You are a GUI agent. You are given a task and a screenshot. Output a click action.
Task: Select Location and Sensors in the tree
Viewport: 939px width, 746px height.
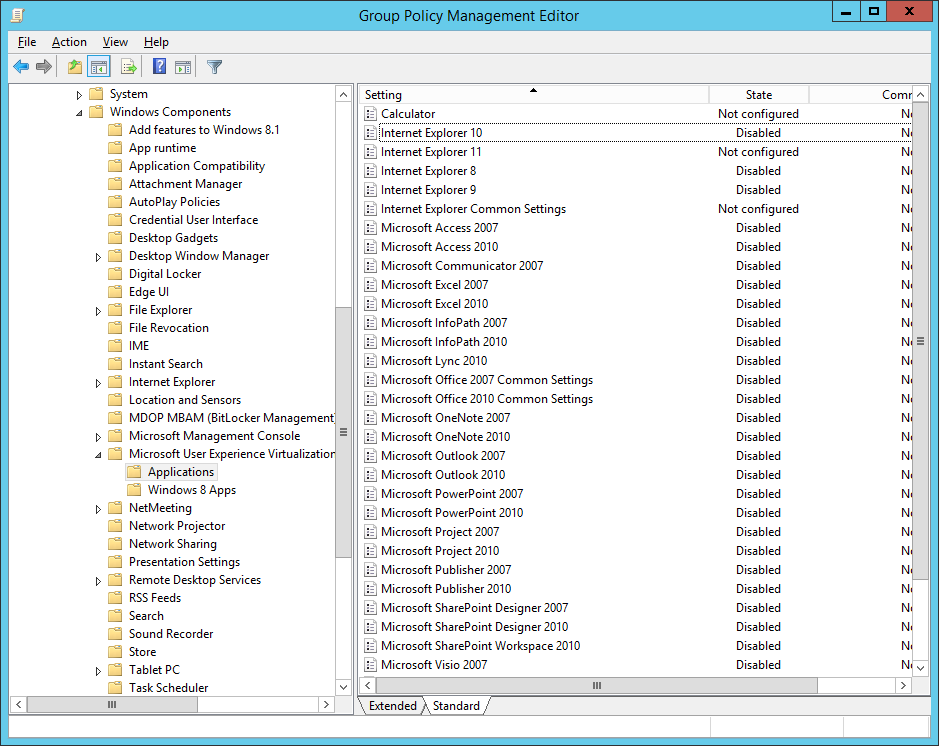point(184,399)
